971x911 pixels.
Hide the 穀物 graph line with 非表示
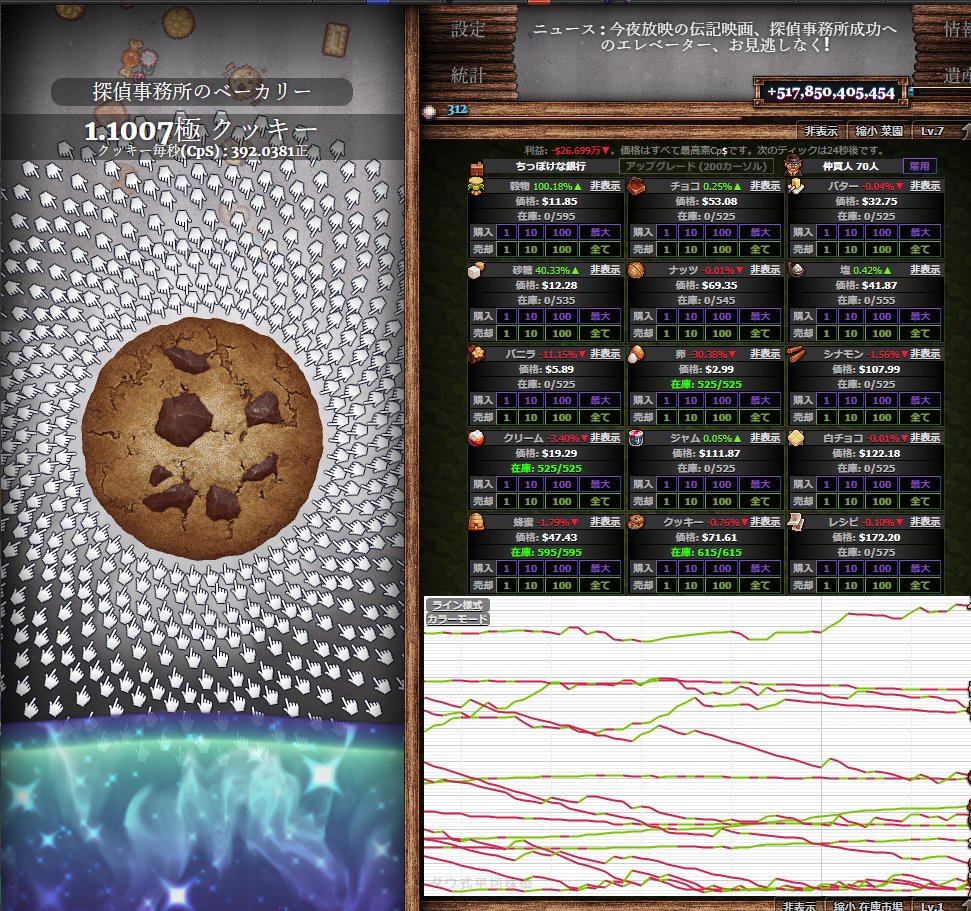coord(605,186)
